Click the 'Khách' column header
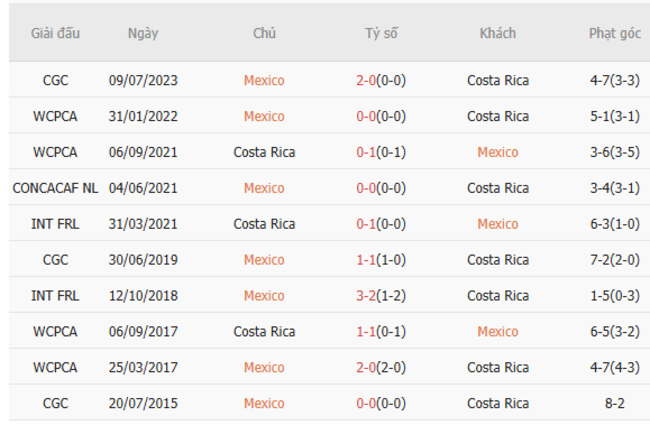This screenshot has height=425, width=650. pos(498,34)
